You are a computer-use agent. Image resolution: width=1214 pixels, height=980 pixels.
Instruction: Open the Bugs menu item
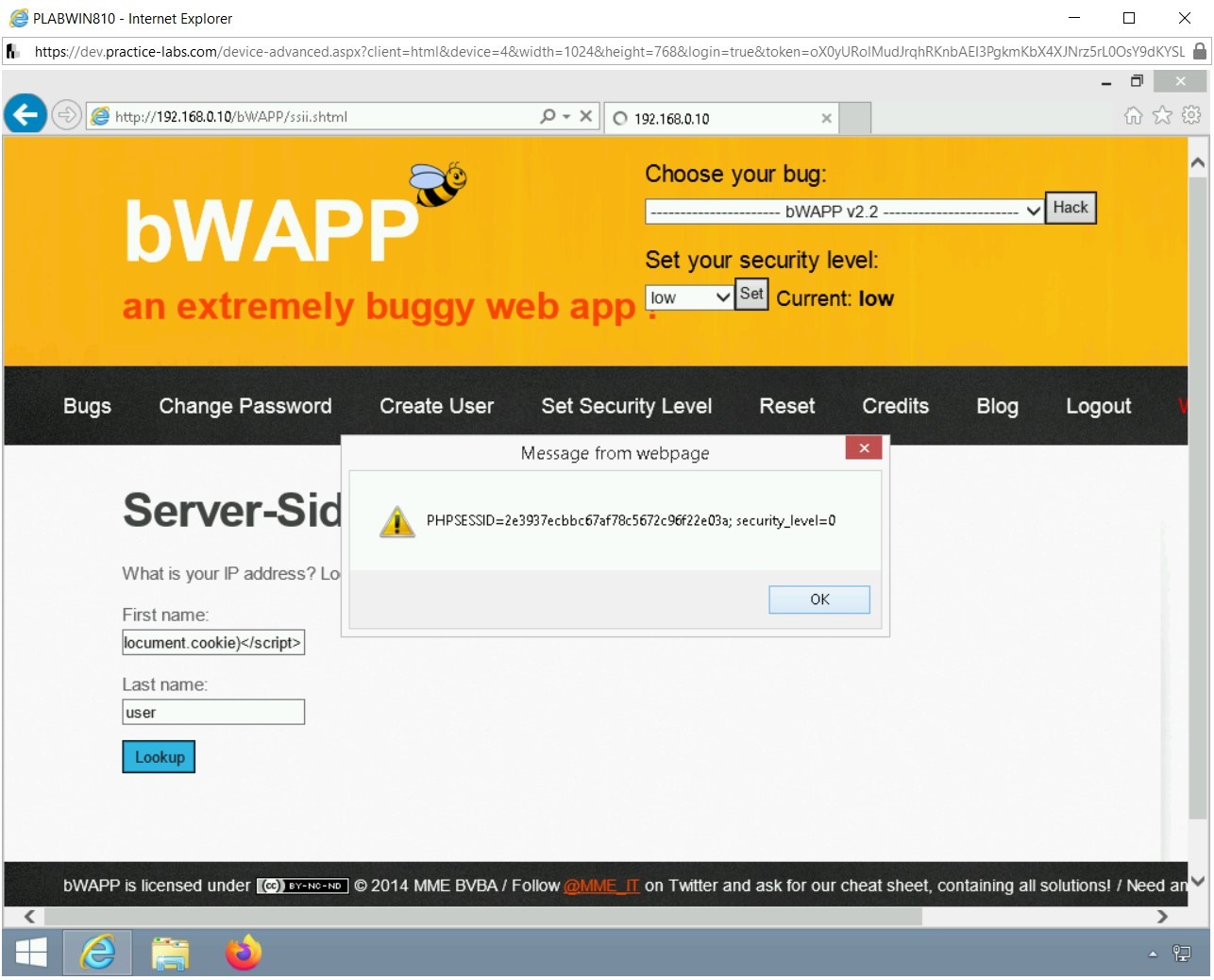click(x=87, y=406)
